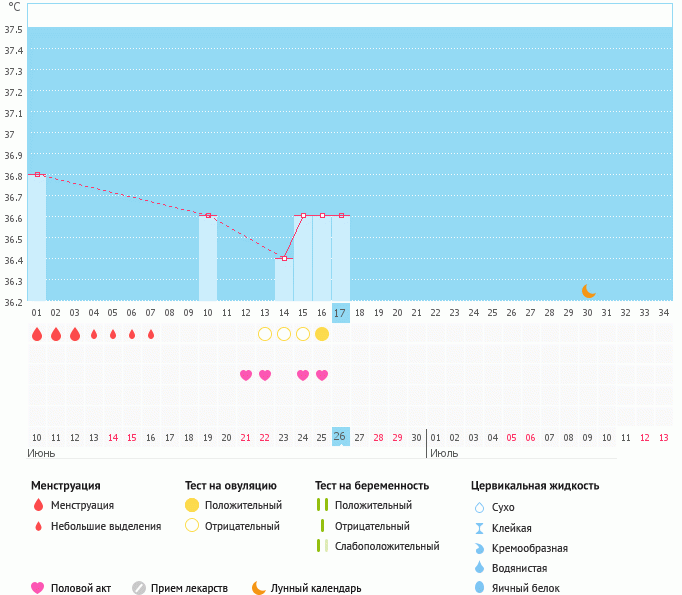The image size is (682, 595).
Task: Click the Положительный pregnancy test legend icon
Action: (322, 506)
